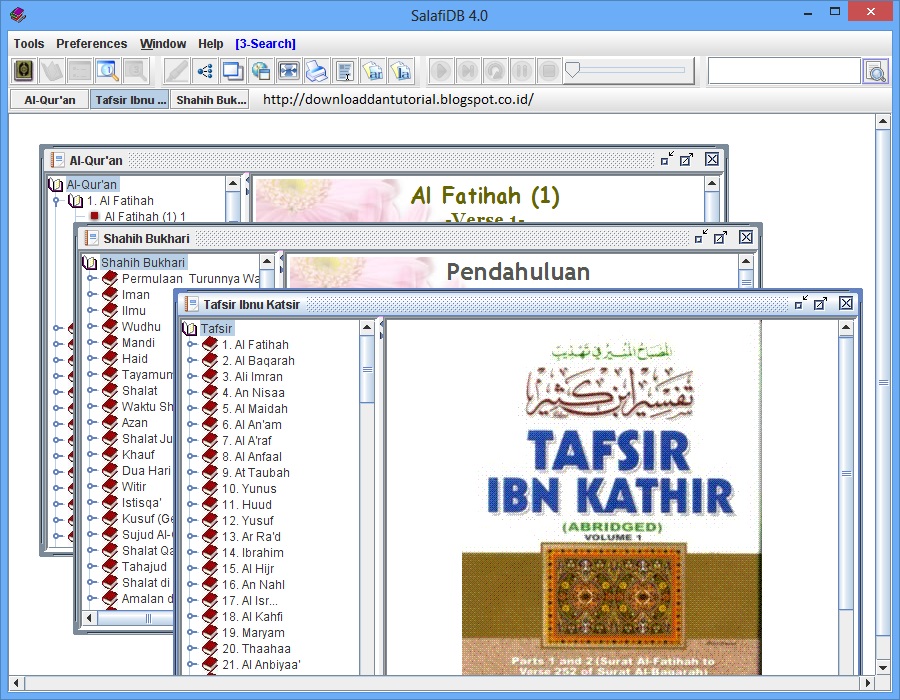Viewport: 900px width, 700px height.
Task: Click the cascade windows toolbar icon
Action: (232, 71)
